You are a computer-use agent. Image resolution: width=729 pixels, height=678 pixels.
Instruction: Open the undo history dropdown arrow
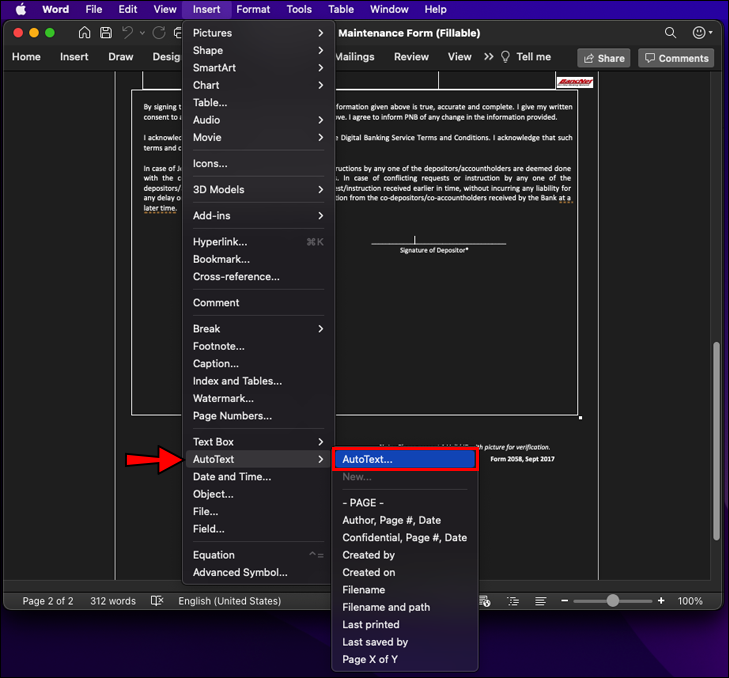(142, 33)
